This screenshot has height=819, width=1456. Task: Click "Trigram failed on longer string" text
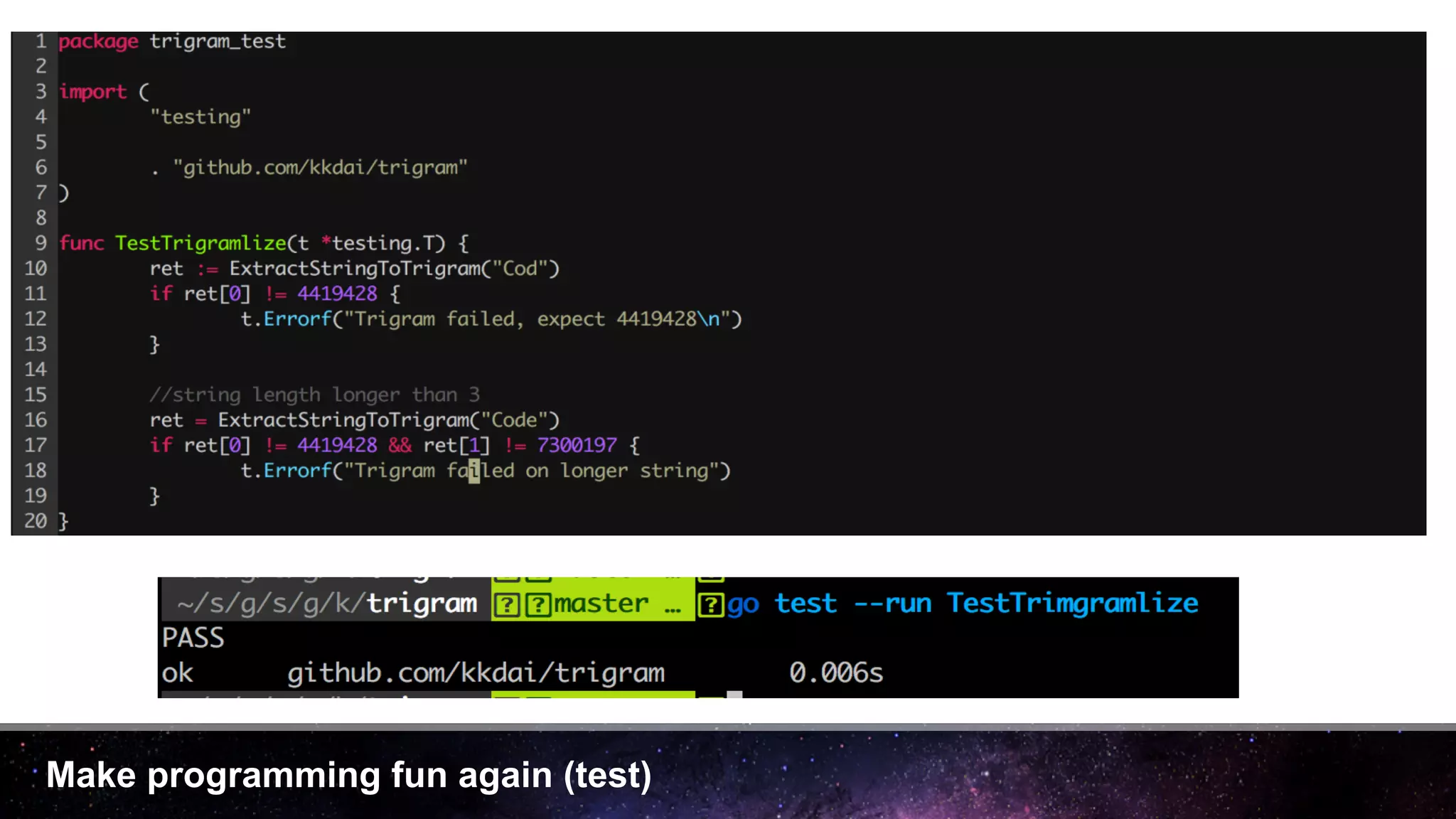click(532, 471)
